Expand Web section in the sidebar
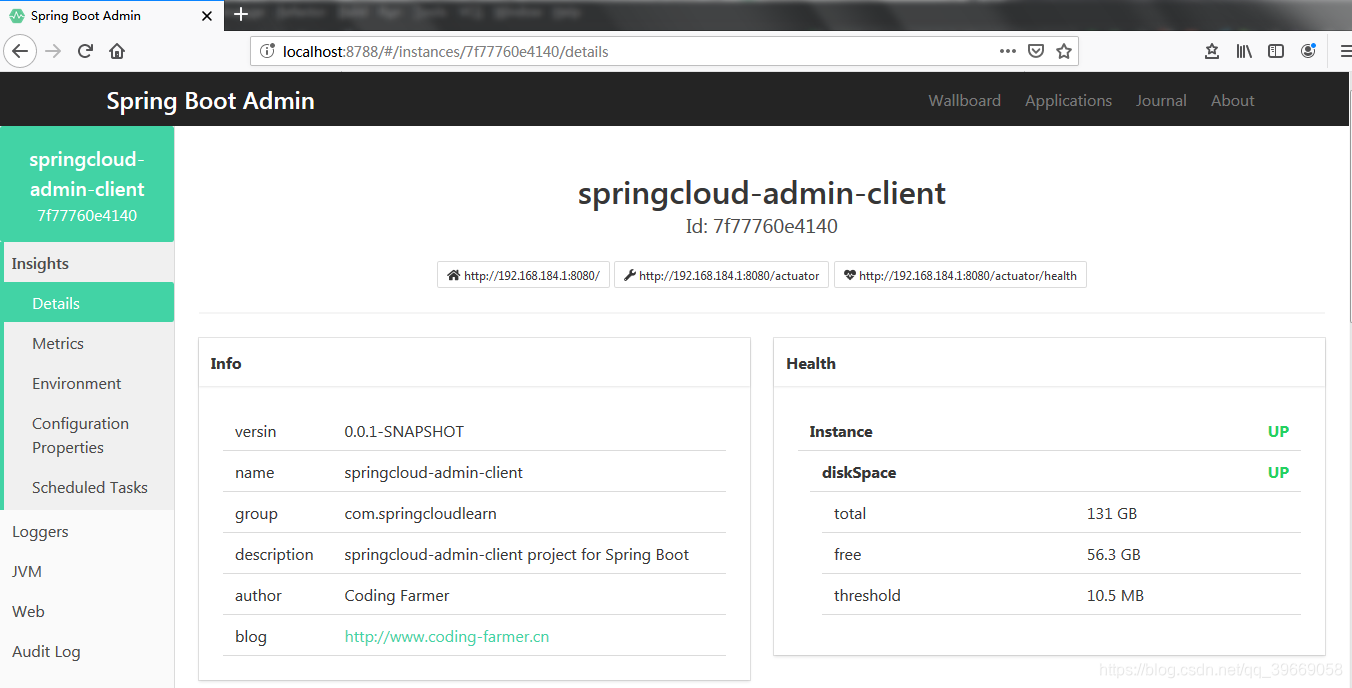1352x688 pixels. 87,611
